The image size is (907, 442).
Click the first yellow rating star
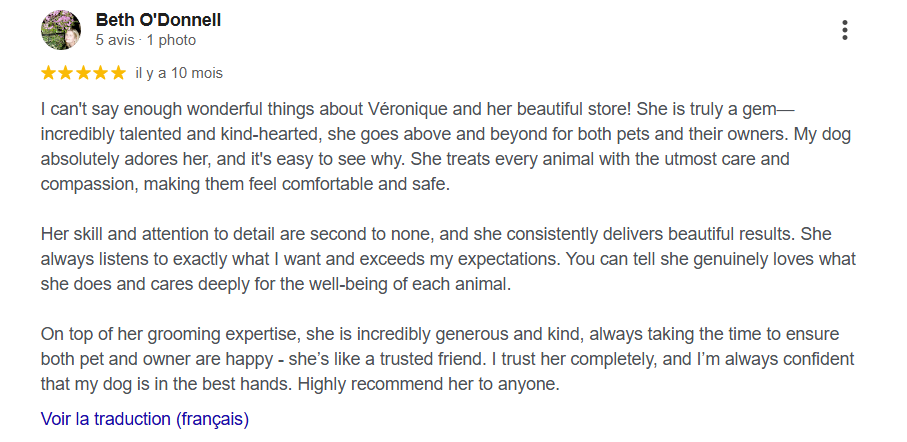[48, 73]
